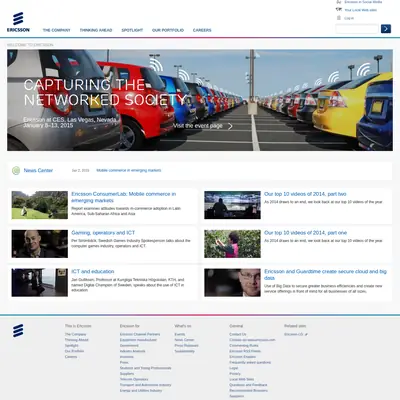Open the ticker headline Mobile commerce in emerging markets
This screenshot has width=400, height=400.
[129, 170]
